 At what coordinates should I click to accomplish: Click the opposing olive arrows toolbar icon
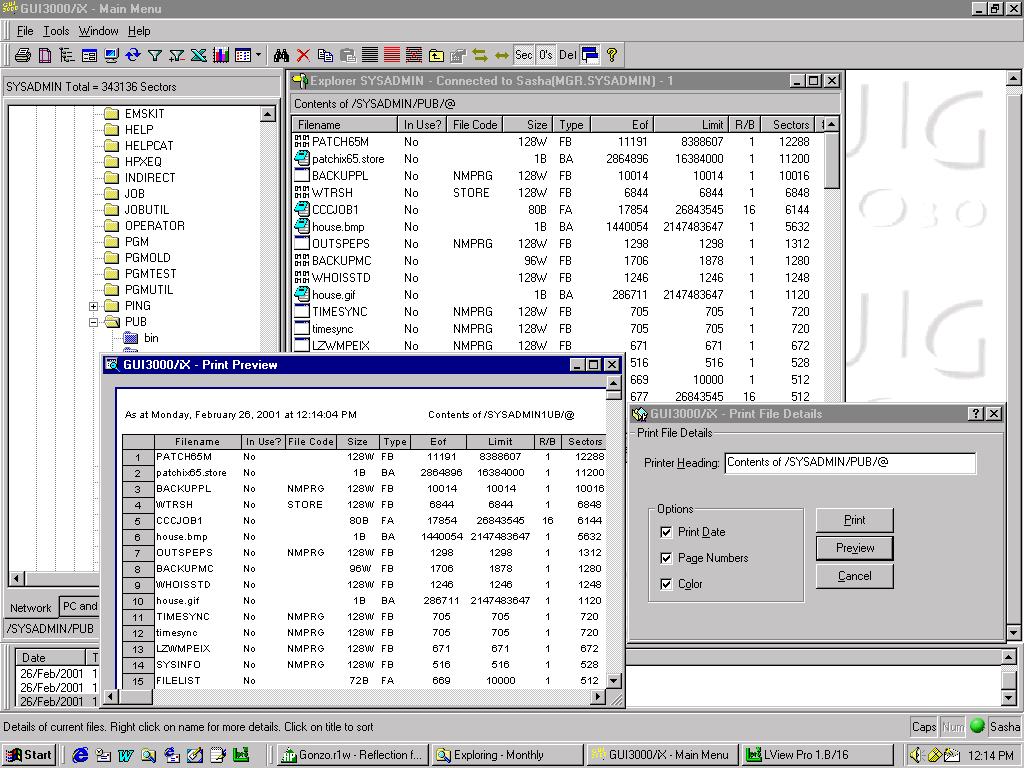coord(480,56)
